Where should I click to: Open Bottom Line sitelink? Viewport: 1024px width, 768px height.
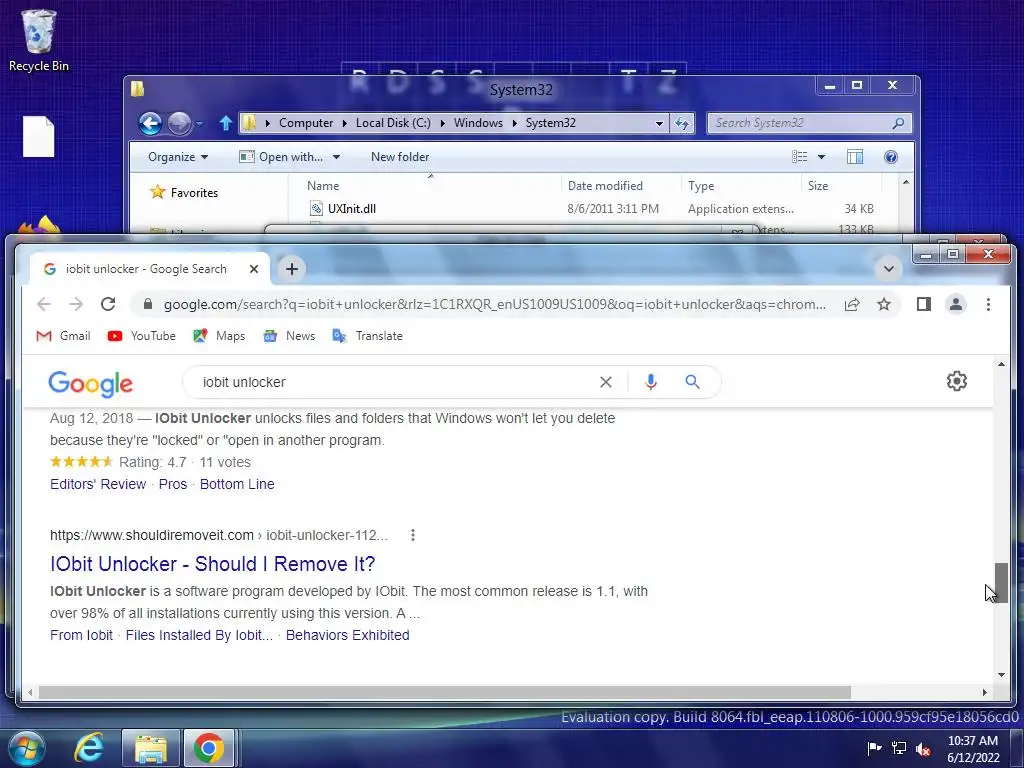click(x=237, y=484)
